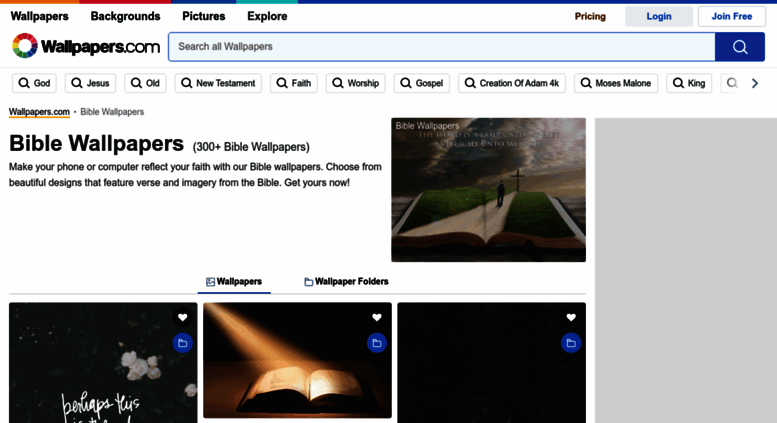Open the glowing open Bible wallpaper thumbnail
777x423 pixels.
pos(297,361)
